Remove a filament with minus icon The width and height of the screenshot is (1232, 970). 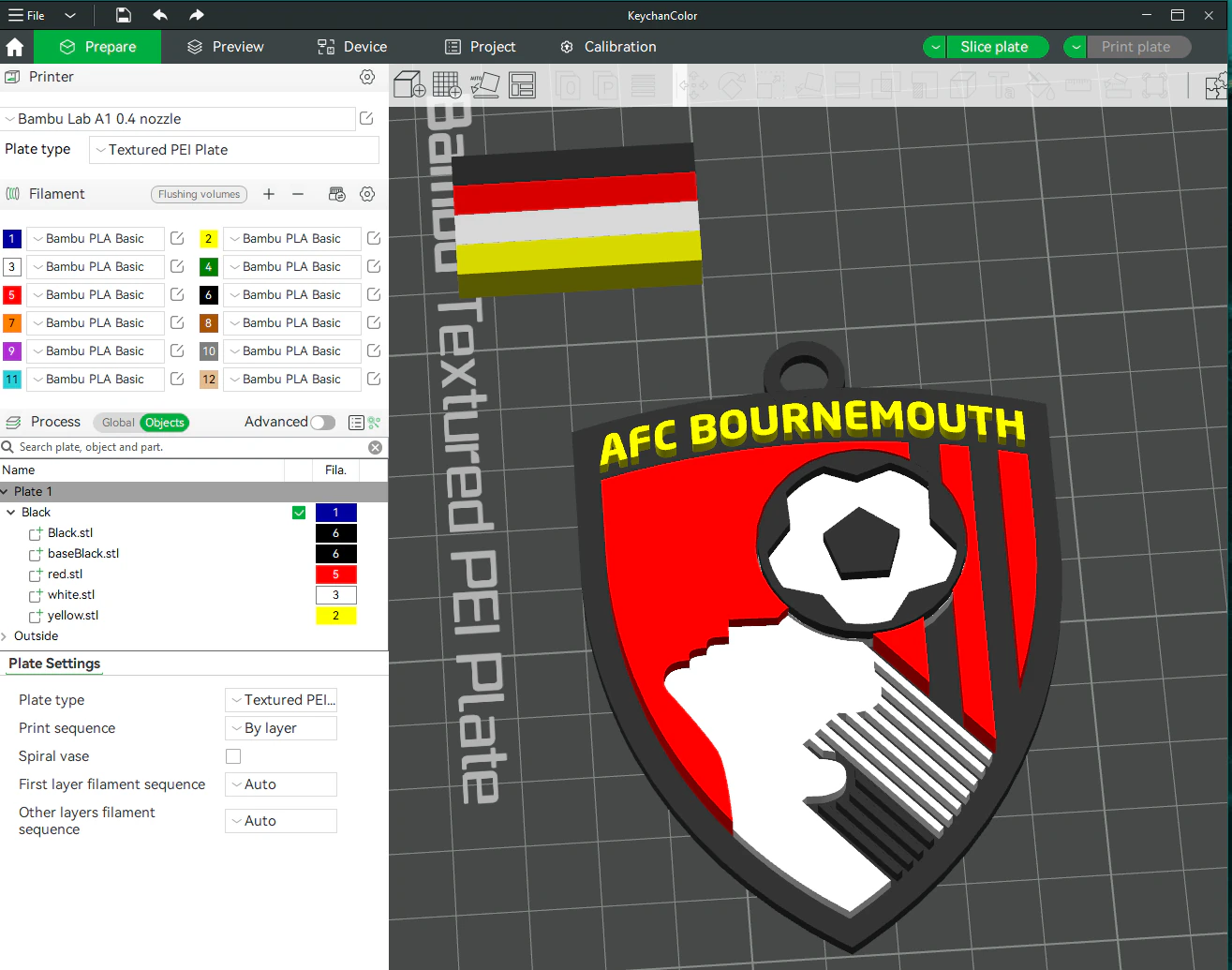[298, 194]
